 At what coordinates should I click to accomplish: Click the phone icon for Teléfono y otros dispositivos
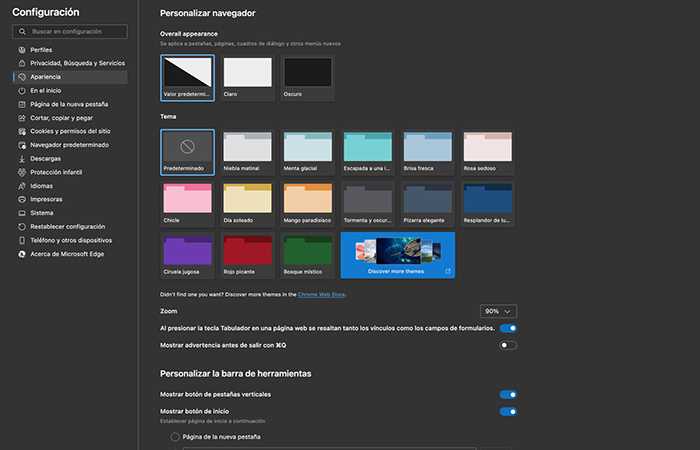21,240
